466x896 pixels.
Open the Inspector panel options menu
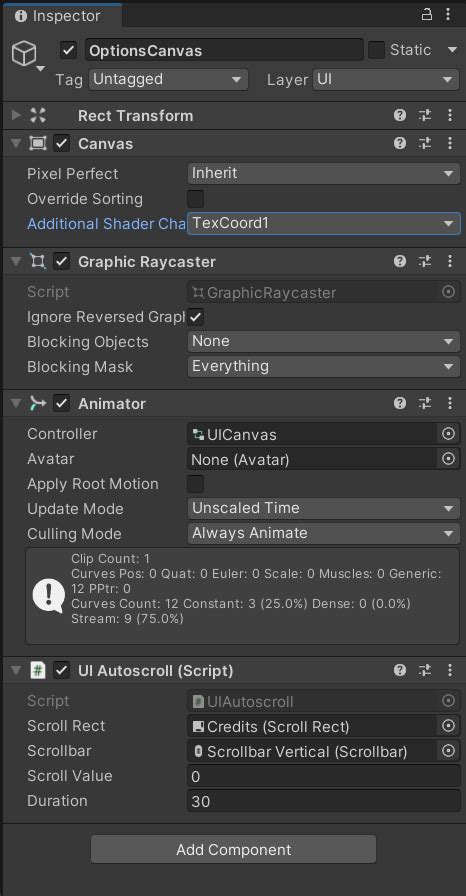tap(448, 15)
